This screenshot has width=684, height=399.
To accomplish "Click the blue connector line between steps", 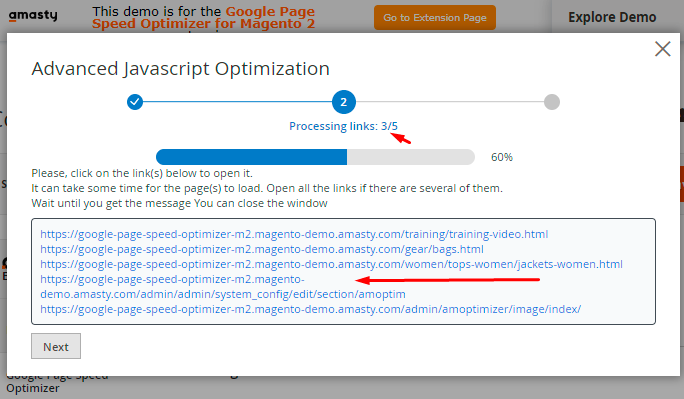I will [238, 102].
